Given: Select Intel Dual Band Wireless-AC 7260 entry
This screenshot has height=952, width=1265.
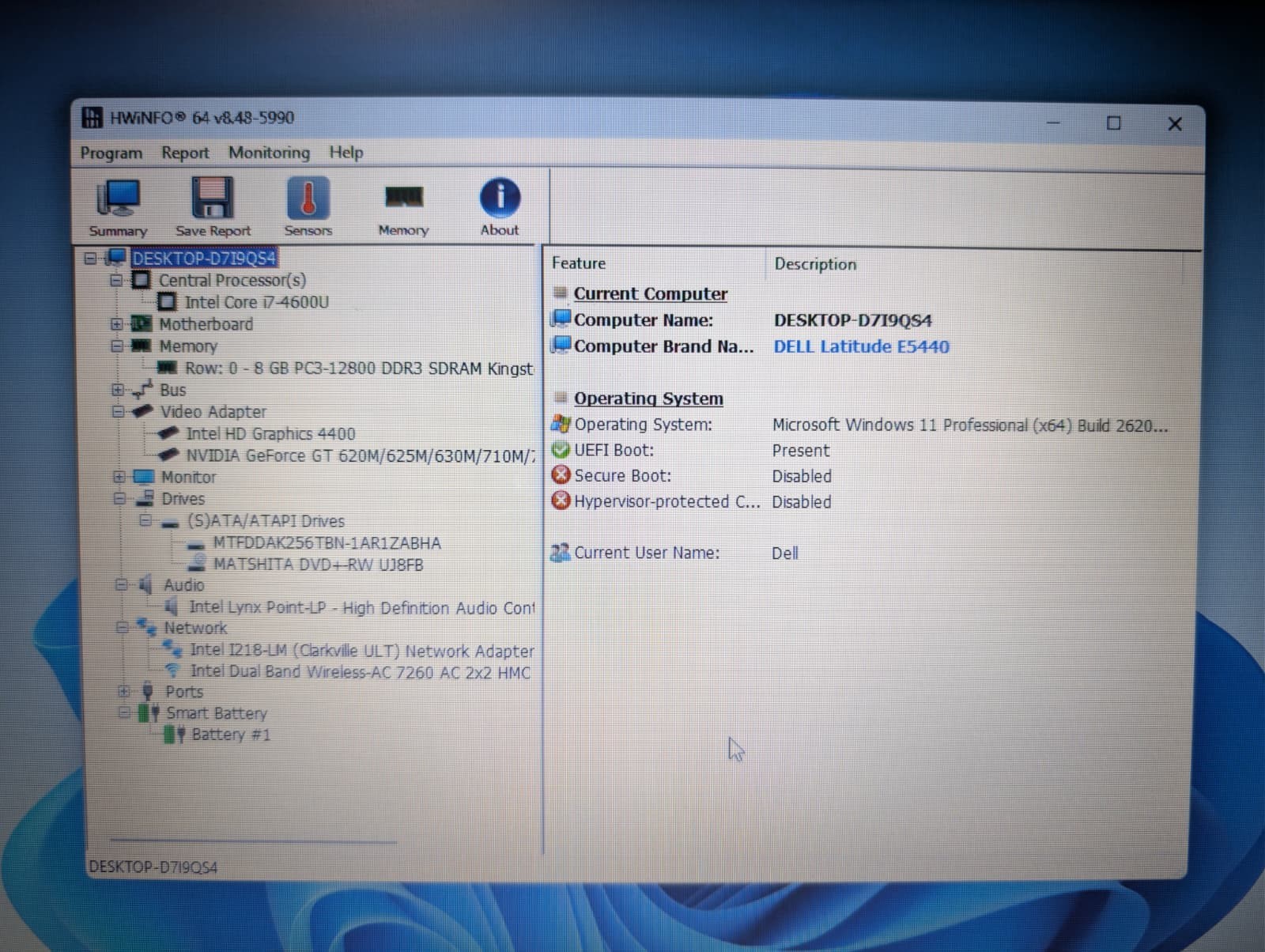Looking at the screenshot, I should (361, 672).
